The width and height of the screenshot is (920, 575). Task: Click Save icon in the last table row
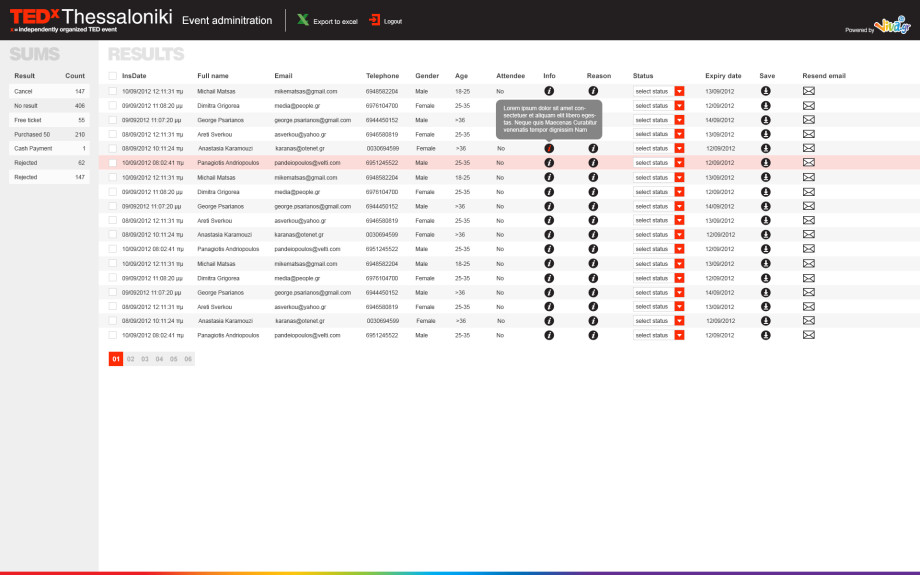coord(766,335)
